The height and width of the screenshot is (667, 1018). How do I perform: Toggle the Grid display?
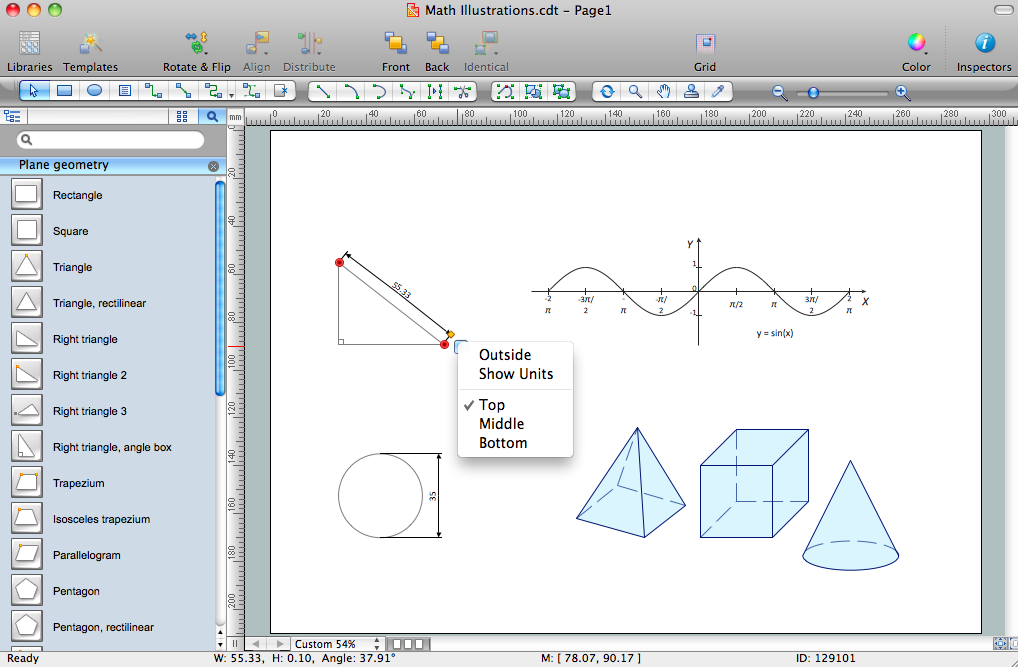tap(705, 44)
